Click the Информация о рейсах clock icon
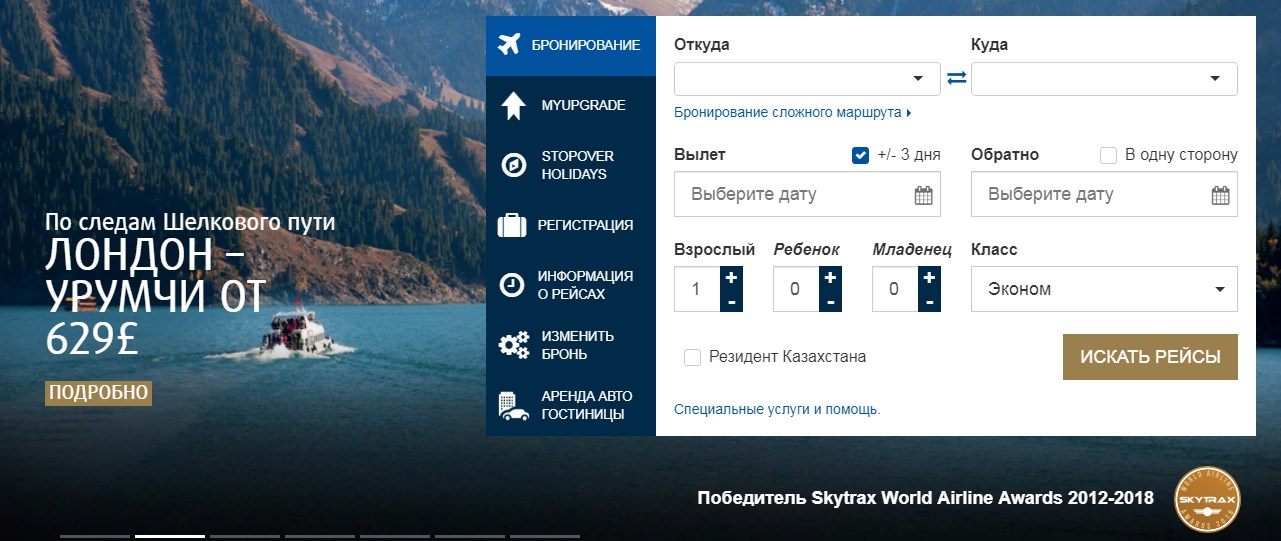Viewport: 1281px width, 541px height. pos(512,285)
